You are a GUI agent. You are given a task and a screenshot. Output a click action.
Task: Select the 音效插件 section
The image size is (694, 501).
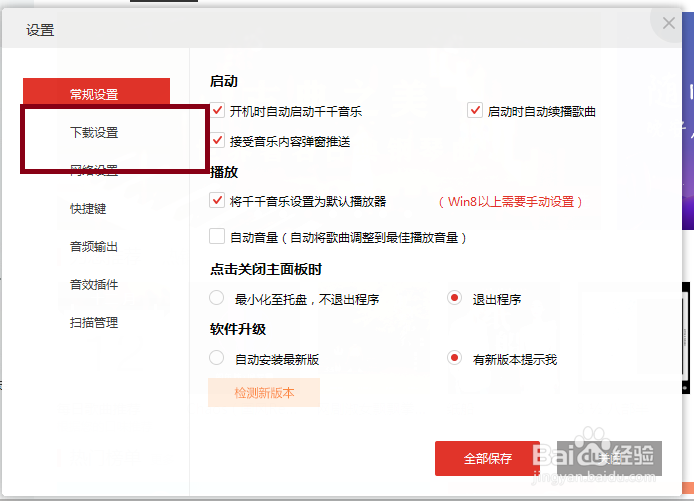point(94,285)
